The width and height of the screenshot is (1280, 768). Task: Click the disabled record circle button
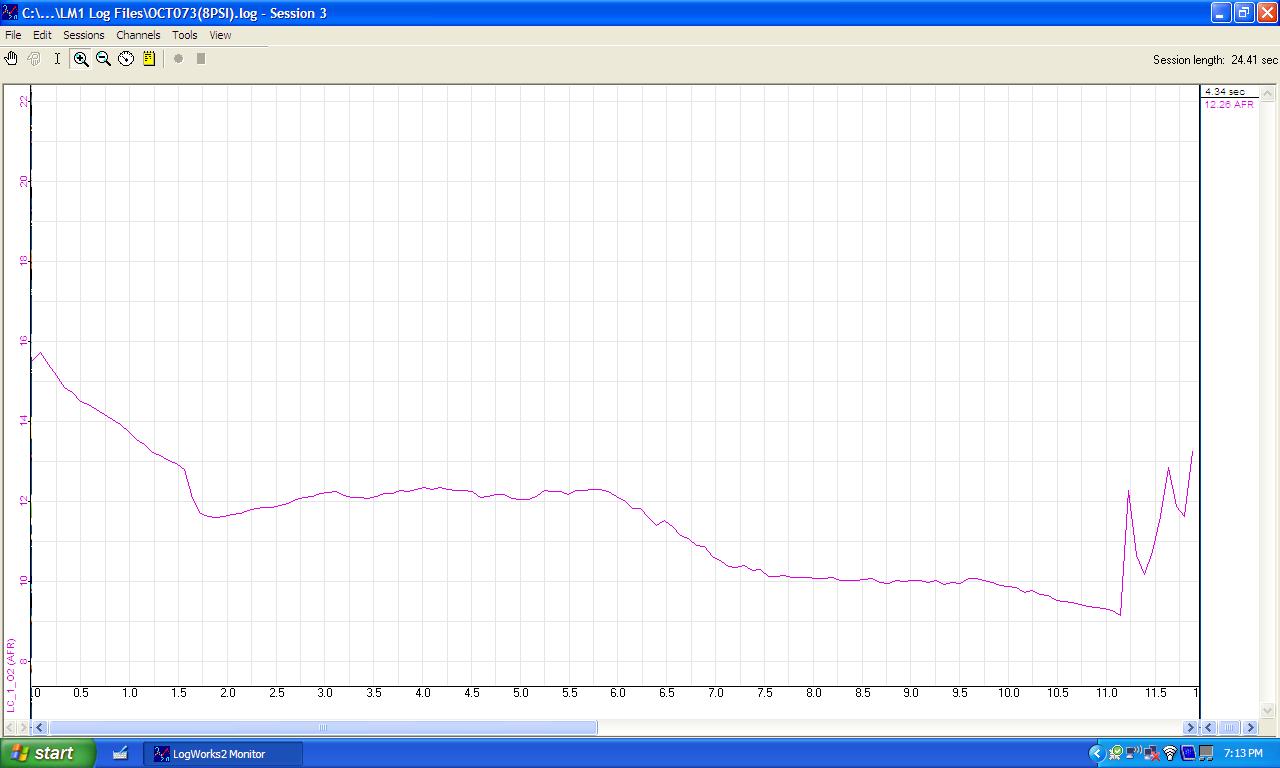click(179, 59)
